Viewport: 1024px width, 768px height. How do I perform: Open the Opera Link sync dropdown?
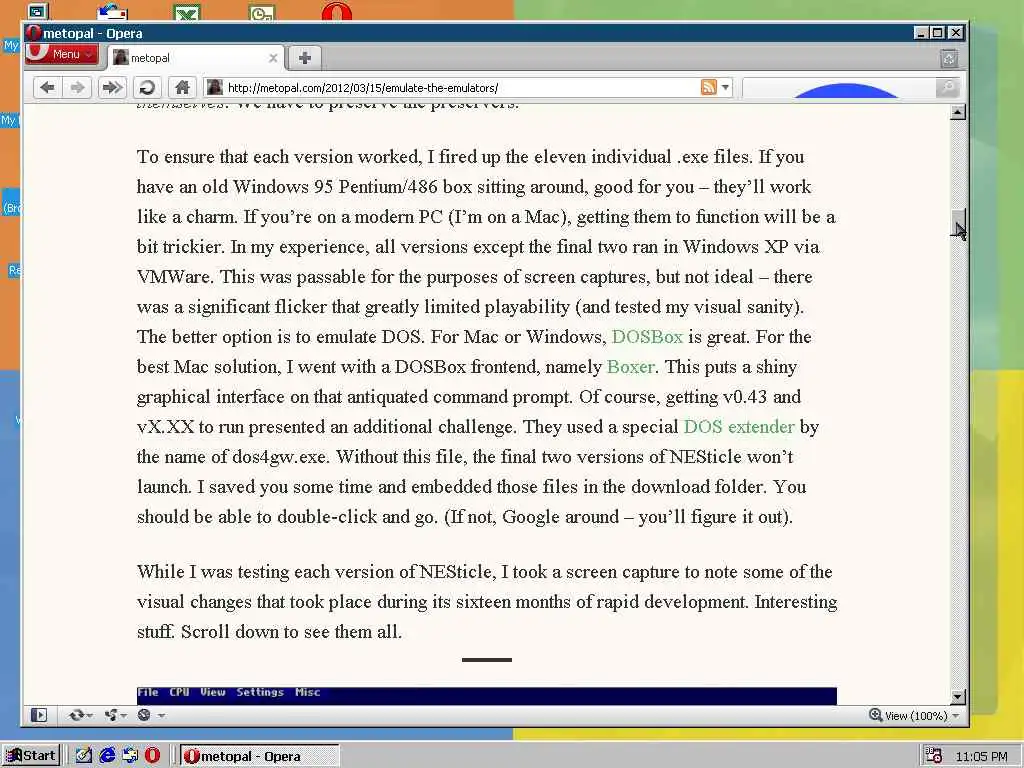(80, 715)
